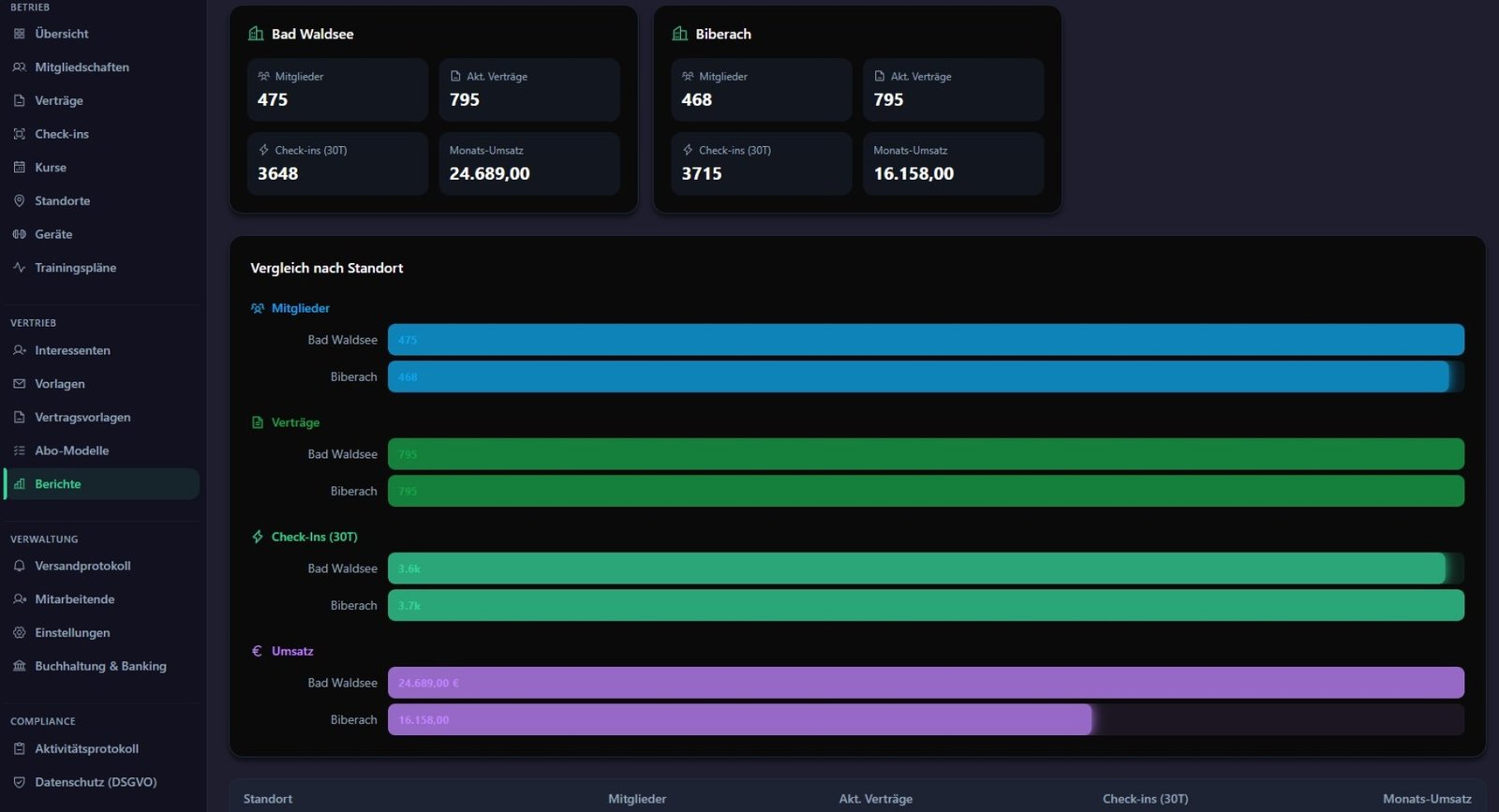This screenshot has width=1499, height=812.
Task: Click the Bad Waldsee Mitglieder card with 475
Action: point(337,90)
